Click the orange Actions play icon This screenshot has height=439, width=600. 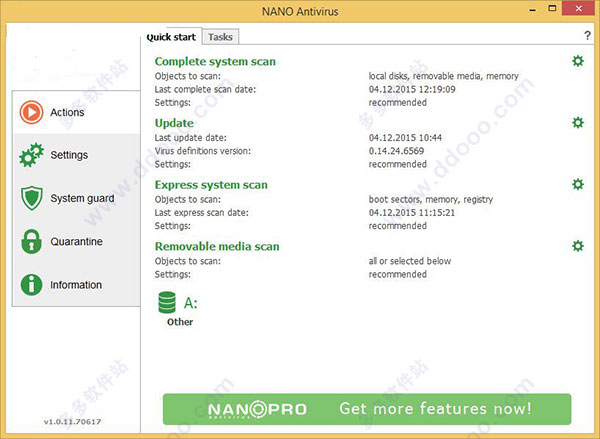tap(31, 112)
